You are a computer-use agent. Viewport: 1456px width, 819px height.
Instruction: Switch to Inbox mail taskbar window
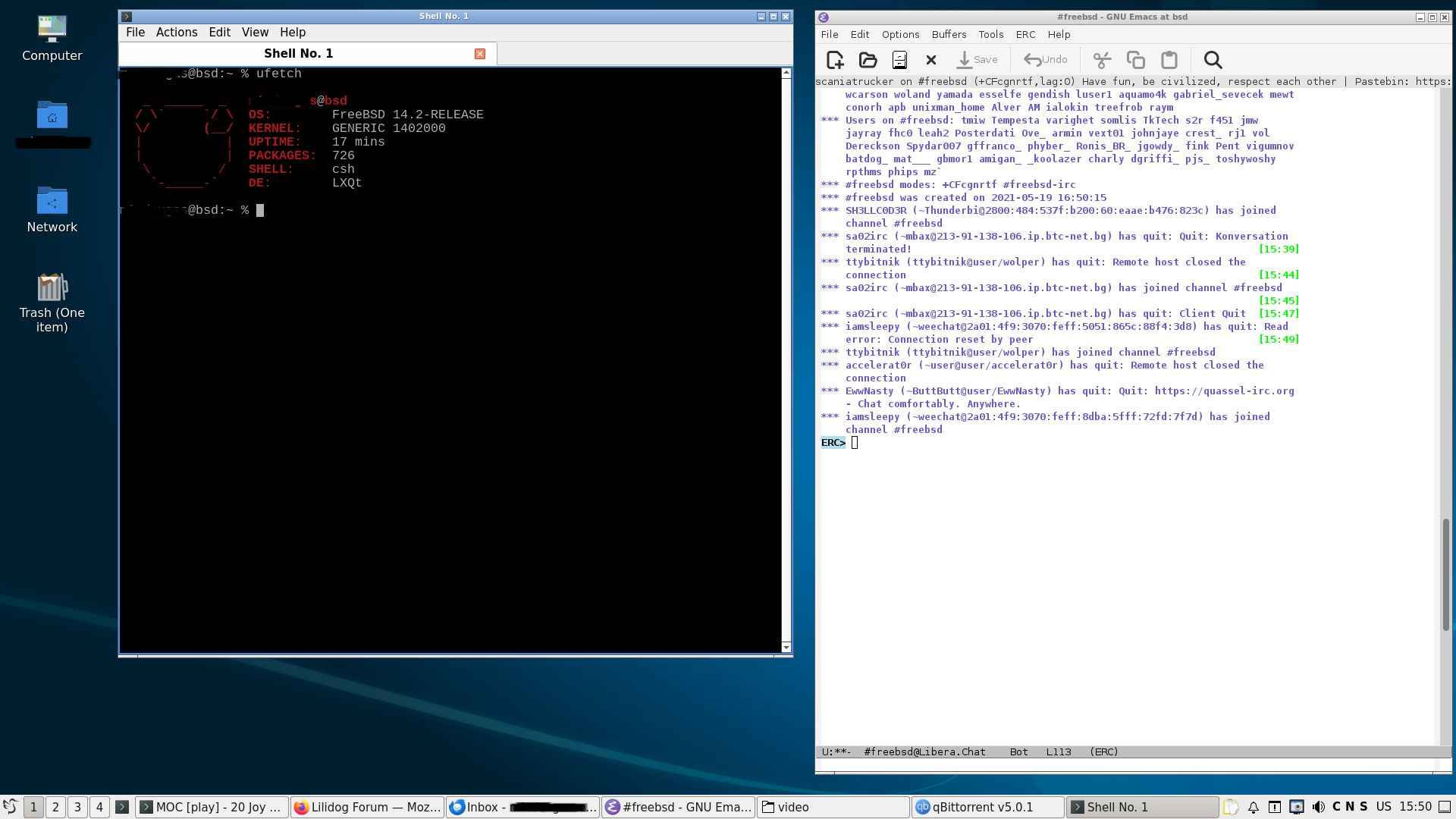coord(522,807)
